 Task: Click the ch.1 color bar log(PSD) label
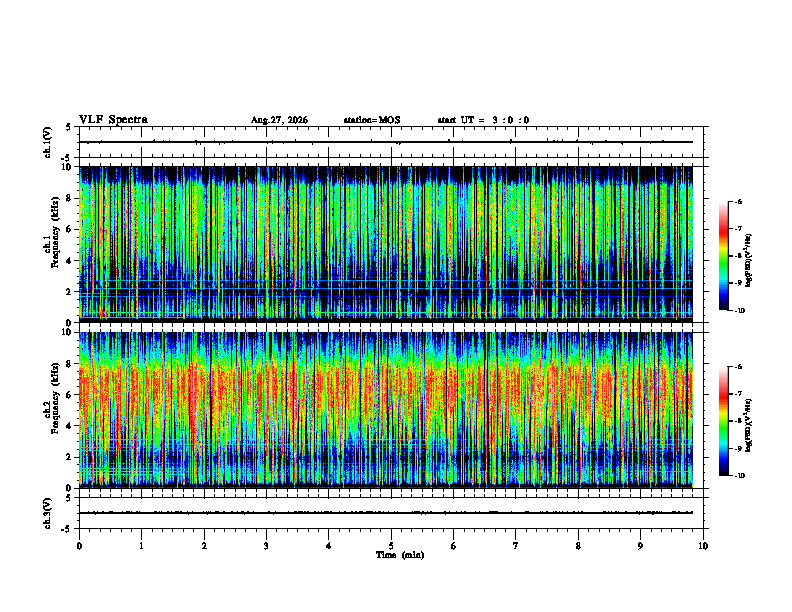pyautogui.click(x=749, y=260)
